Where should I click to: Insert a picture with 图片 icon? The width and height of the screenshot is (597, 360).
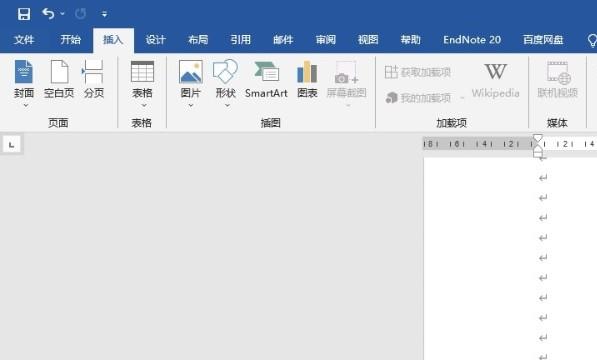coord(191,72)
